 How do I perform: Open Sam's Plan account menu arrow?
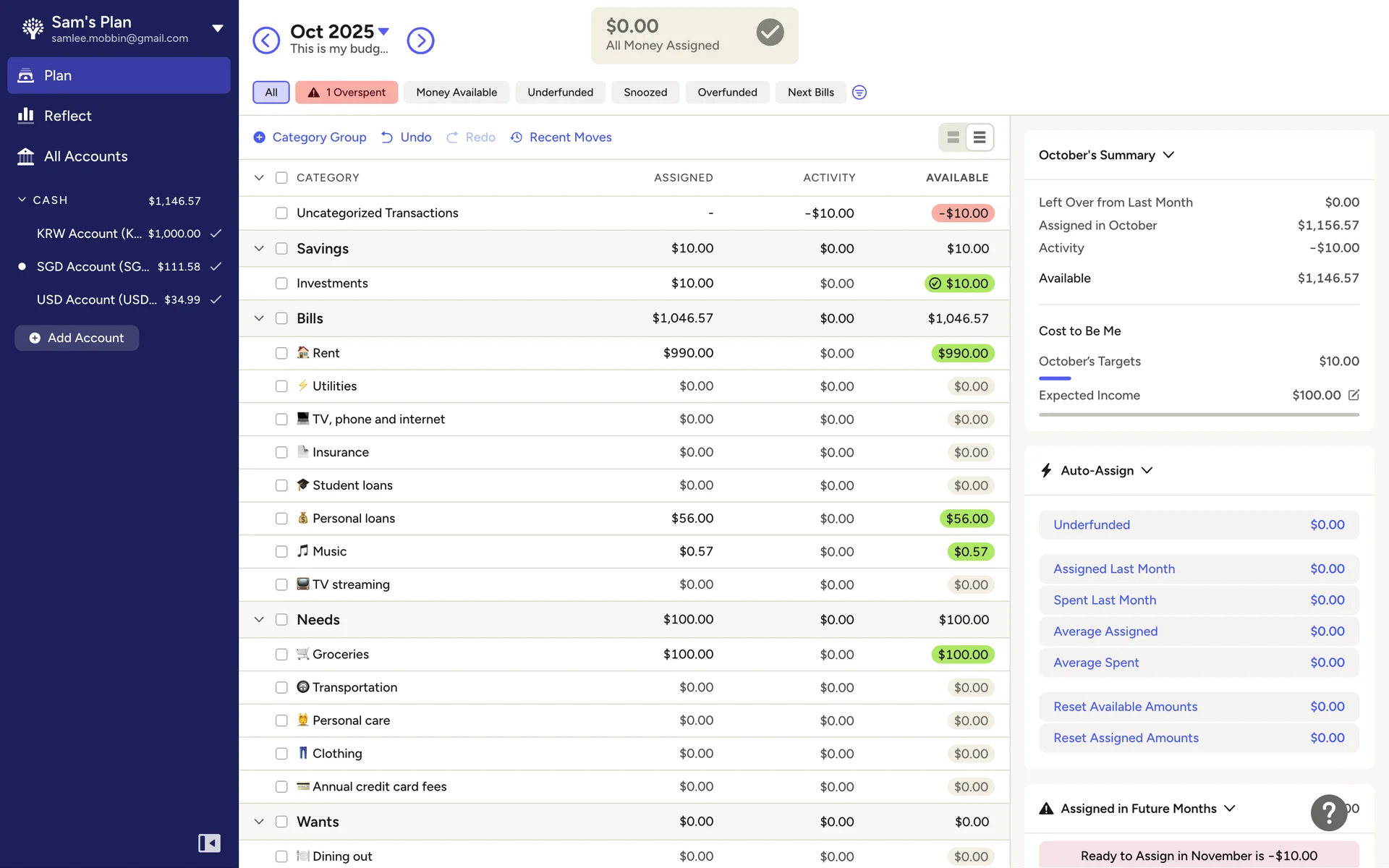(217, 29)
